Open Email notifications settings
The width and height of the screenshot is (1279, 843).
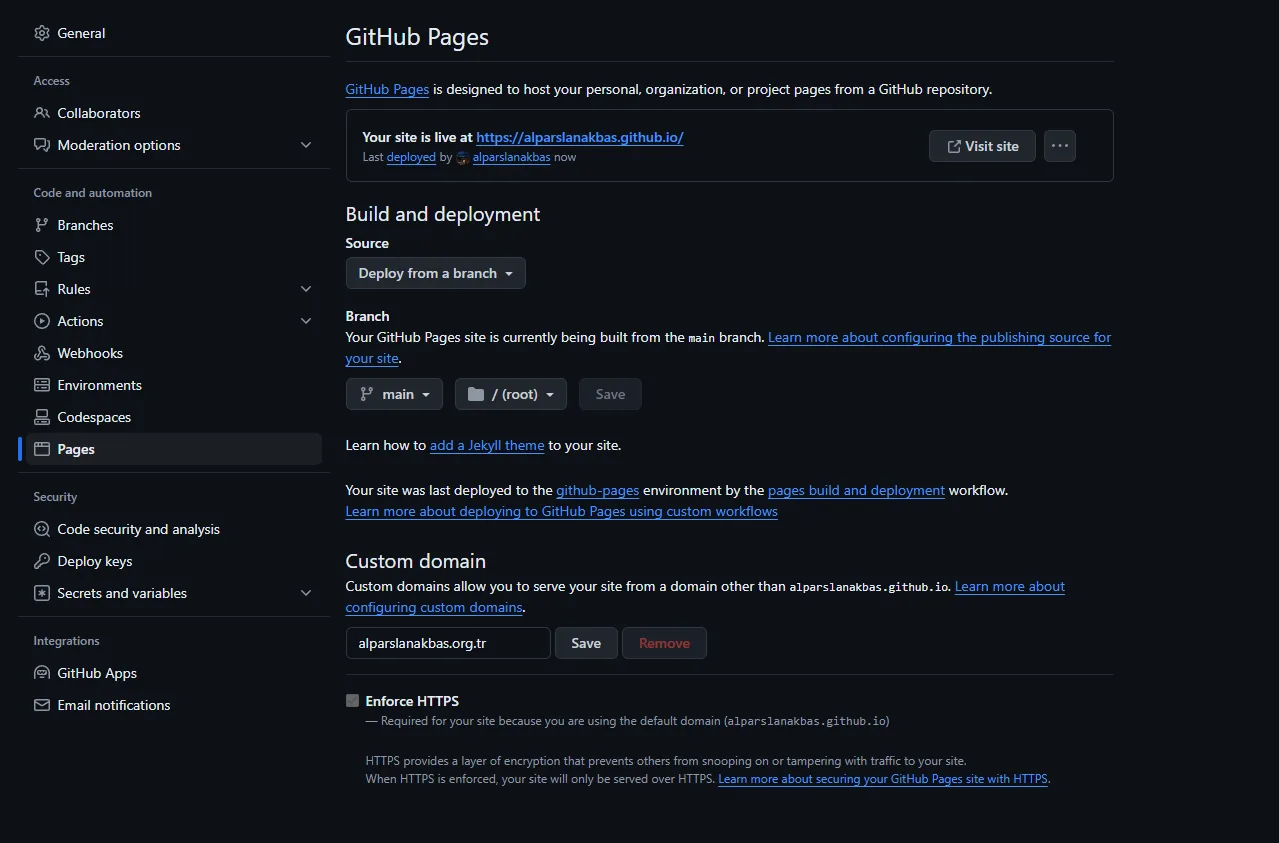[174, 705]
